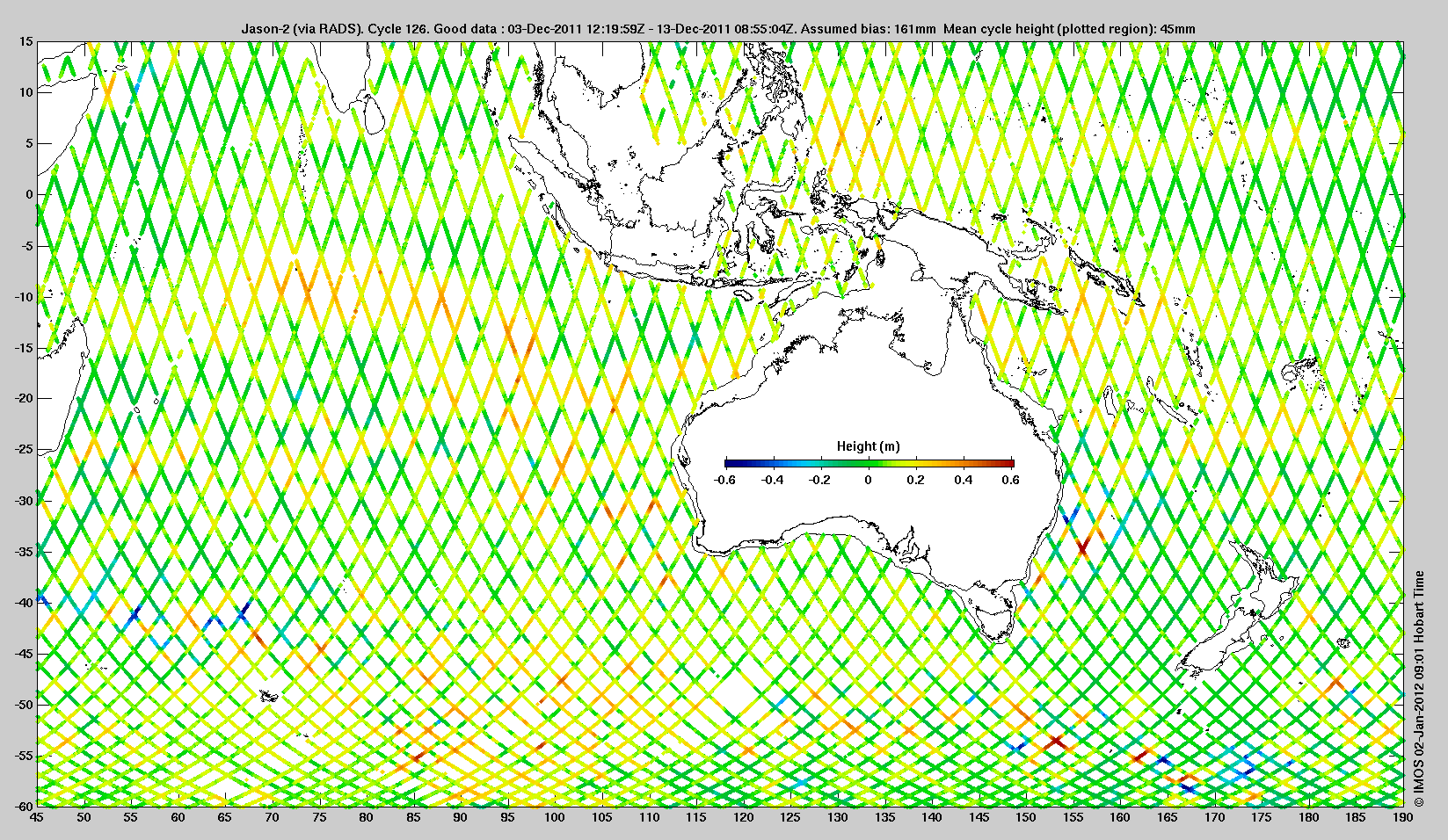
Task: Click longitude tick label 180
Action: pyautogui.click(x=1309, y=817)
